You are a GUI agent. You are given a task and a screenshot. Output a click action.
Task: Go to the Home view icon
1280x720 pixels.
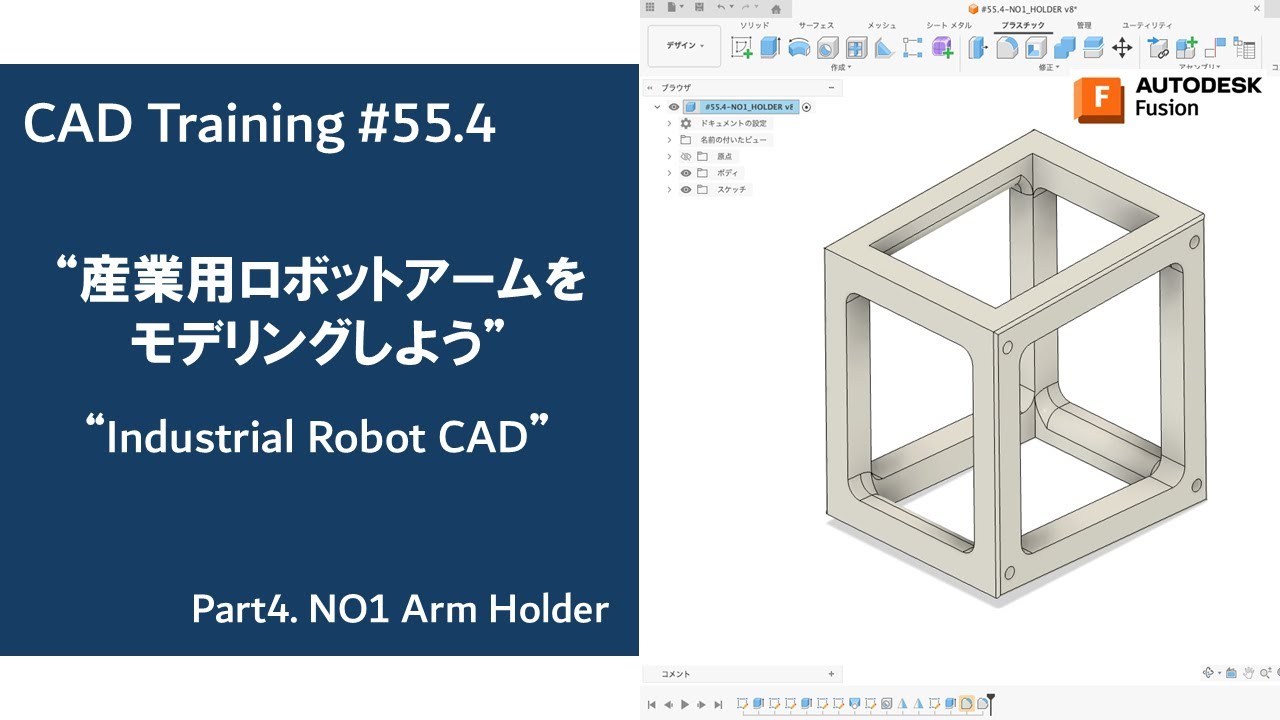click(x=776, y=9)
